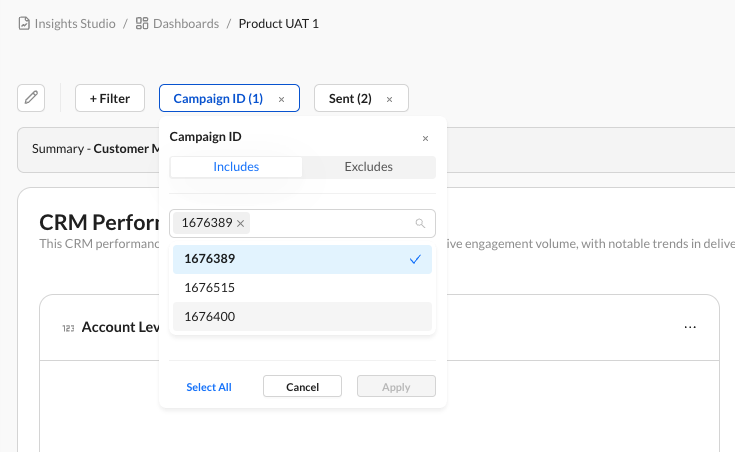Click the search magnifier icon

tap(421, 224)
